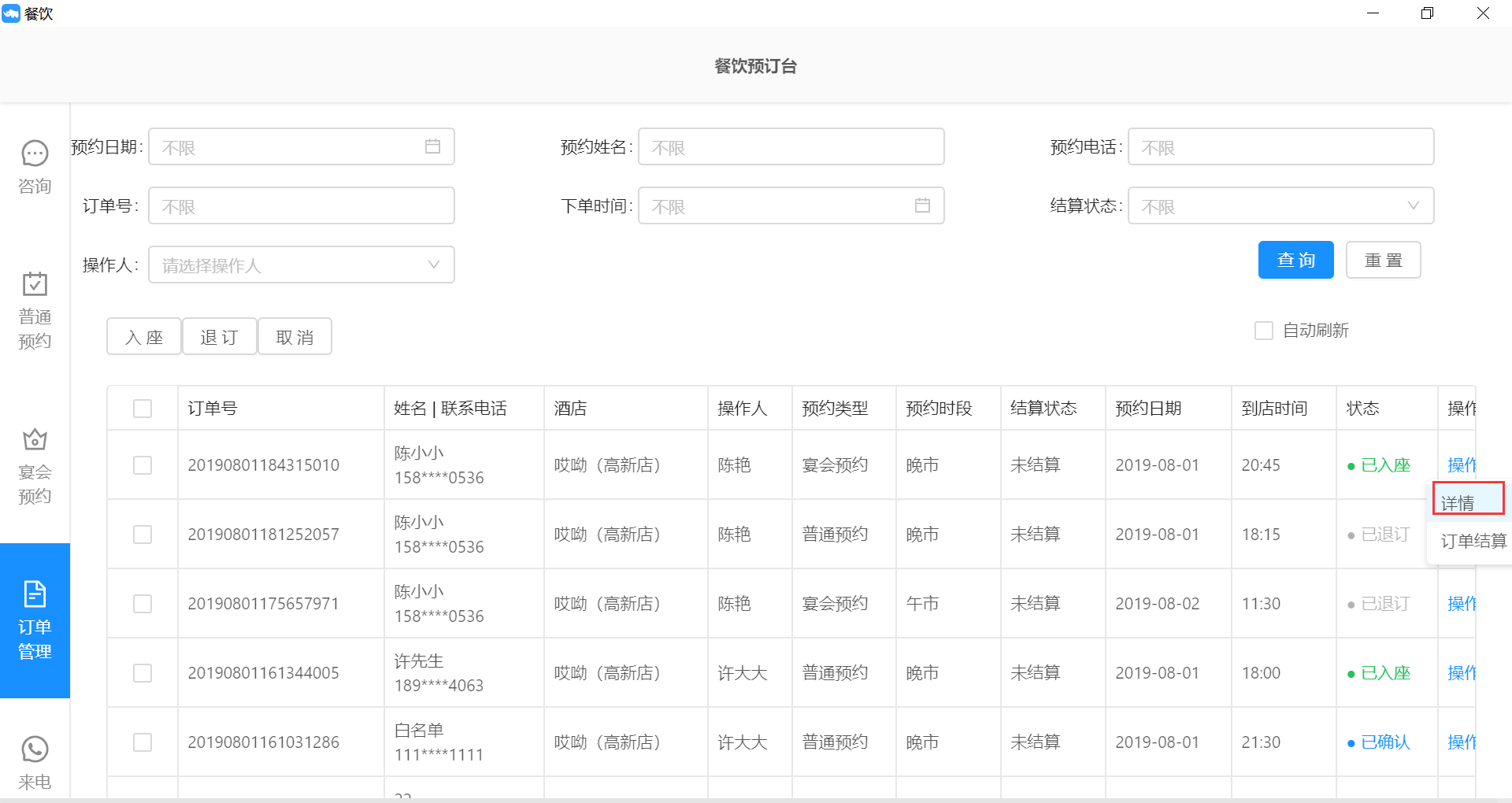Click 已入座 status for order 20190801184315010
The width and height of the screenshot is (1512, 803).
[x=1379, y=465]
